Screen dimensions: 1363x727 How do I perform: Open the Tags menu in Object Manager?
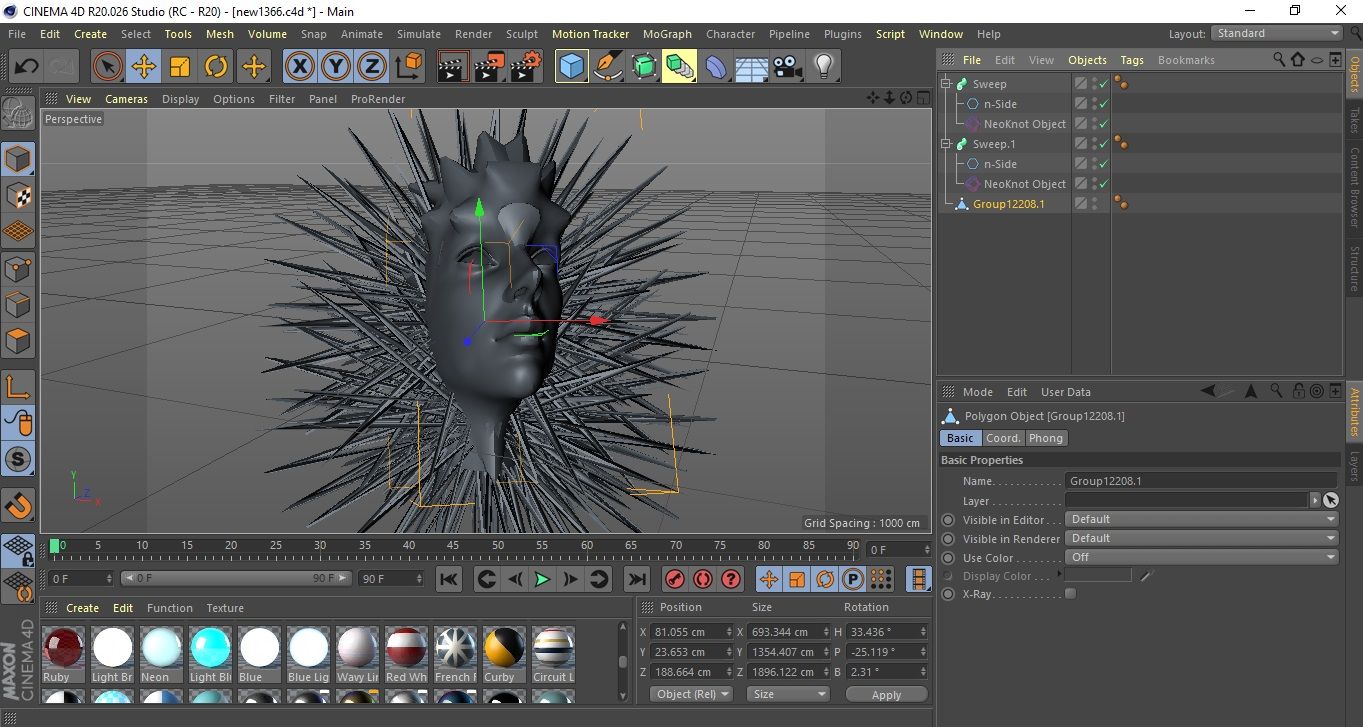(1131, 60)
